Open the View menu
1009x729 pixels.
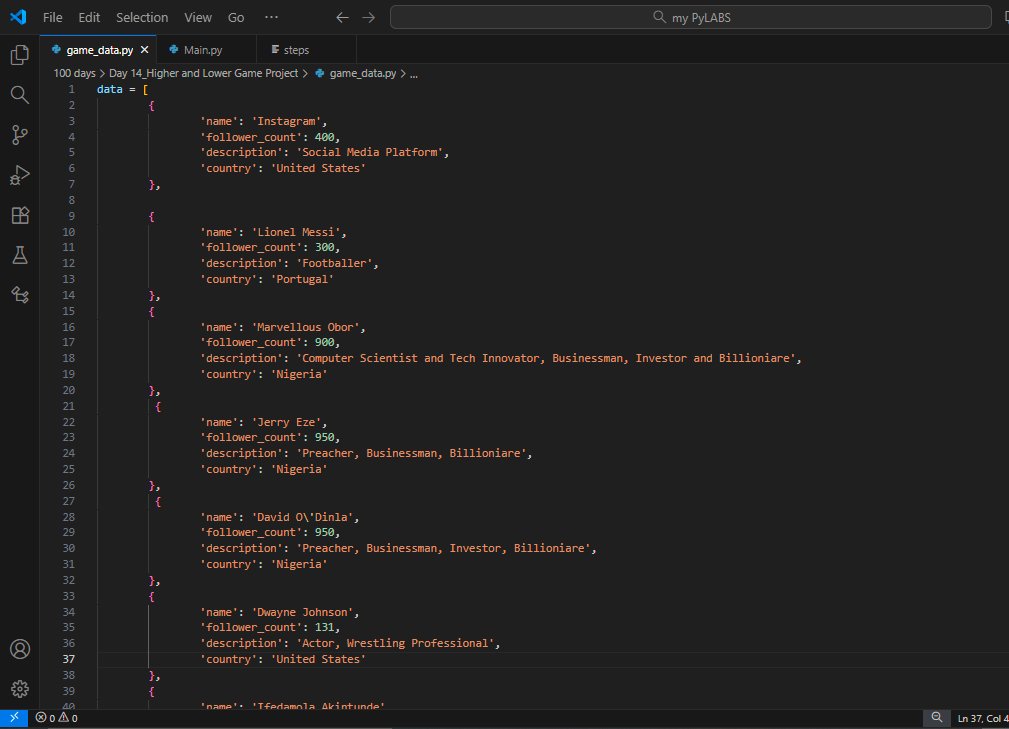[x=198, y=17]
